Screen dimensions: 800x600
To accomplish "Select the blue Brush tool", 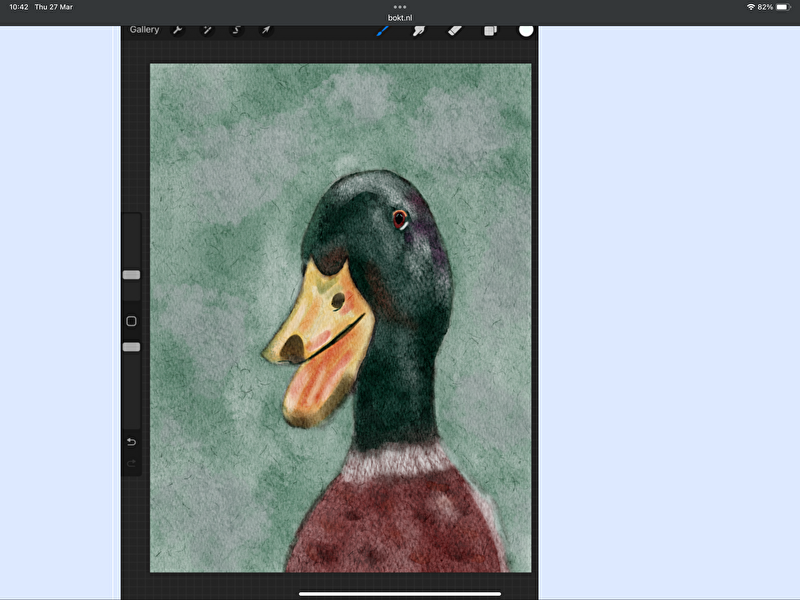I will tap(383, 31).
